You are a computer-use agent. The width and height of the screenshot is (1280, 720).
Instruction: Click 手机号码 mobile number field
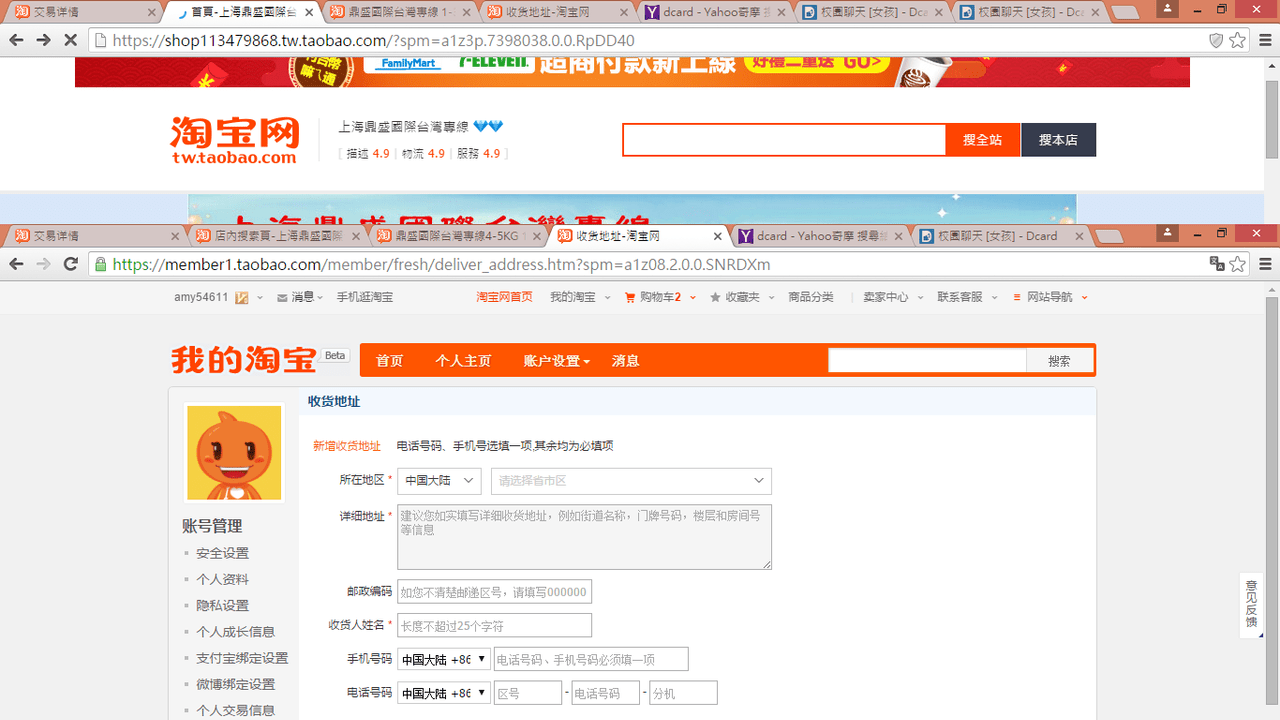pos(591,659)
